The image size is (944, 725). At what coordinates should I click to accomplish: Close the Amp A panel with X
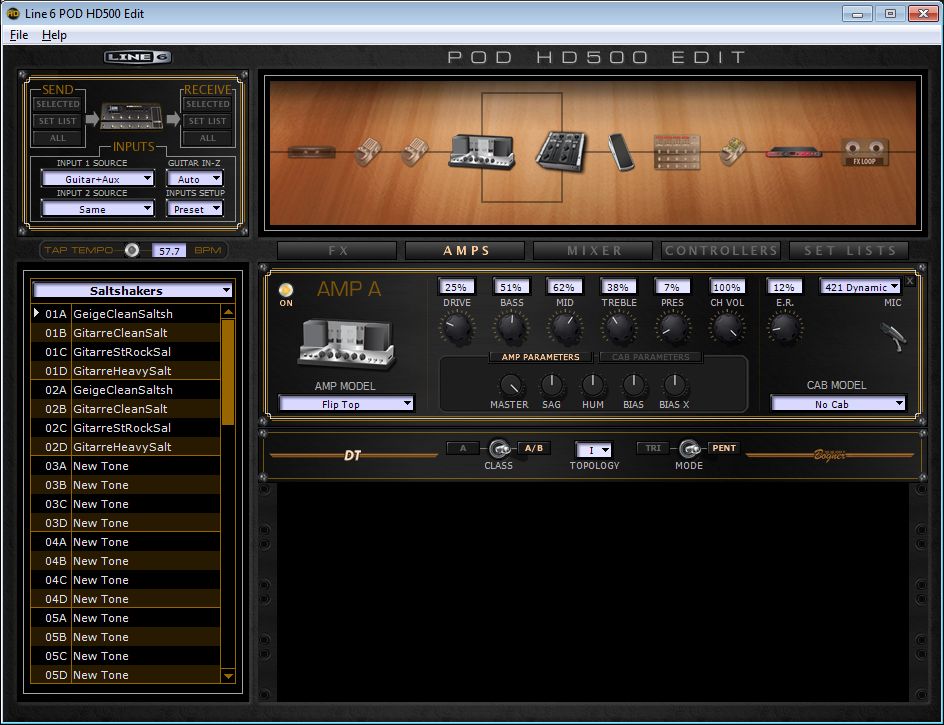click(x=910, y=281)
